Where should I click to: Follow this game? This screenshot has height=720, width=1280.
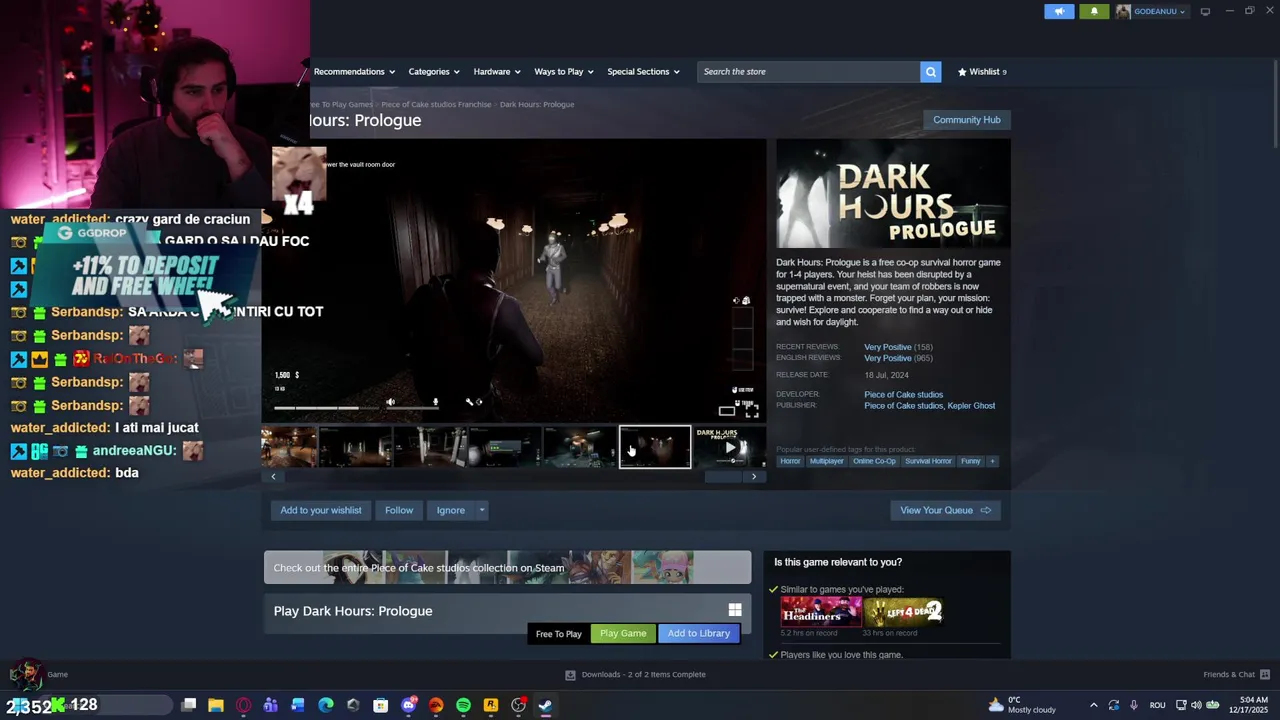pyautogui.click(x=399, y=510)
